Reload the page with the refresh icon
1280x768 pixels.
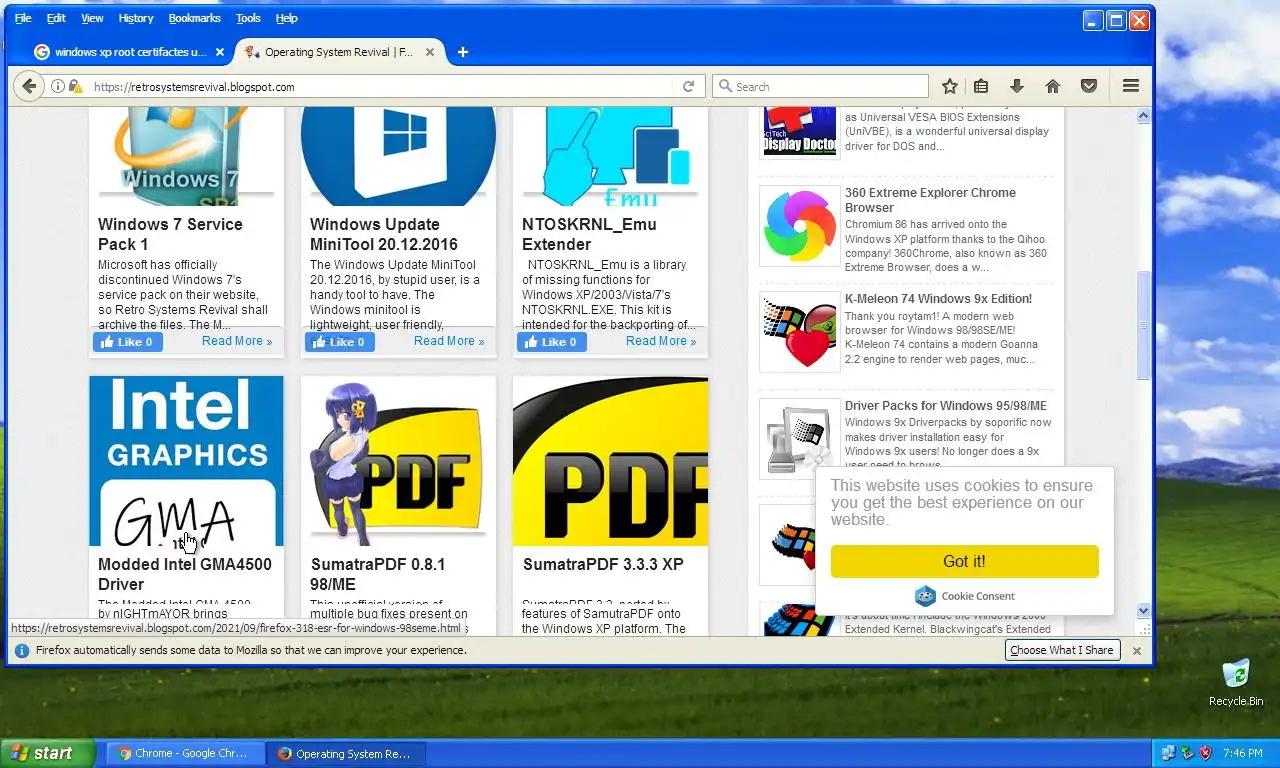pyautogui.click(x=688, y=87)
